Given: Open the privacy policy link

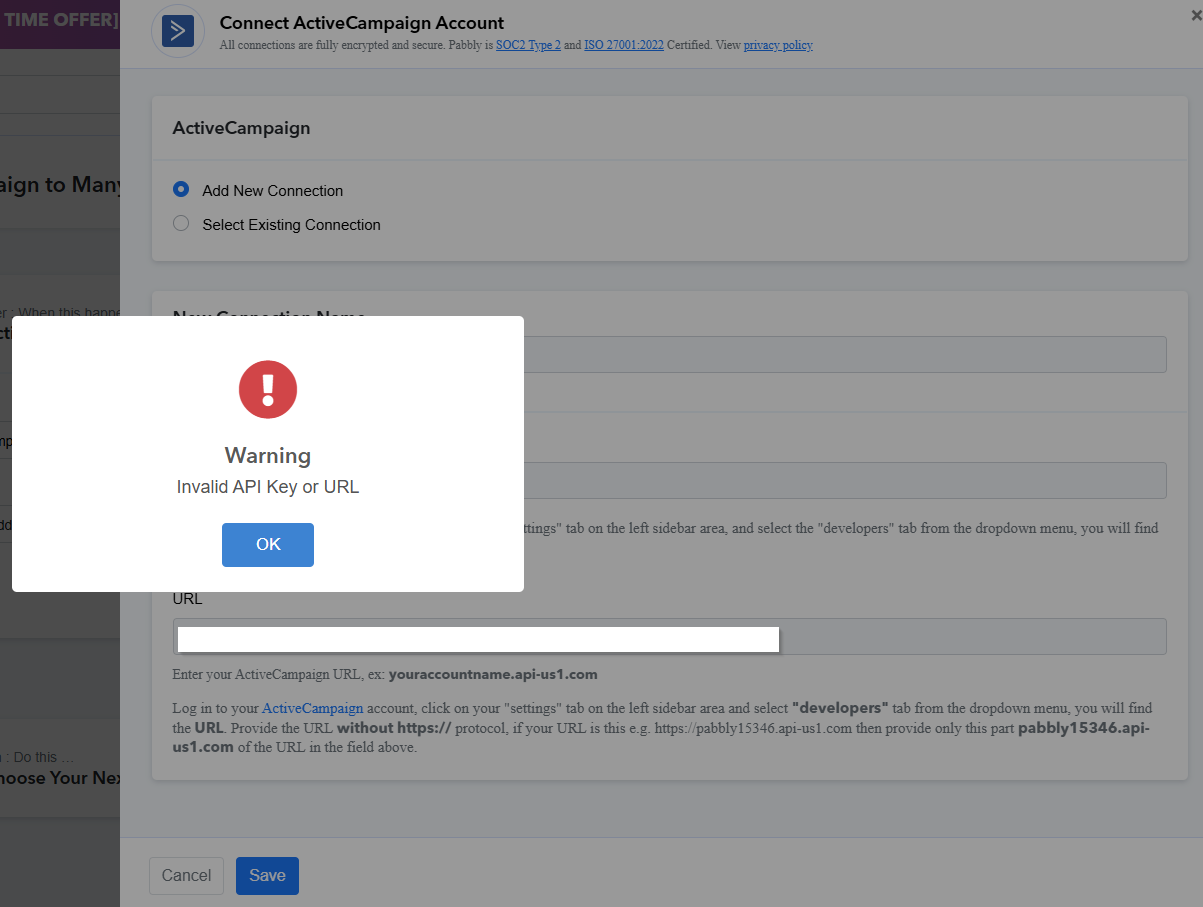Looking at the screenshot, I should [778, 45].
